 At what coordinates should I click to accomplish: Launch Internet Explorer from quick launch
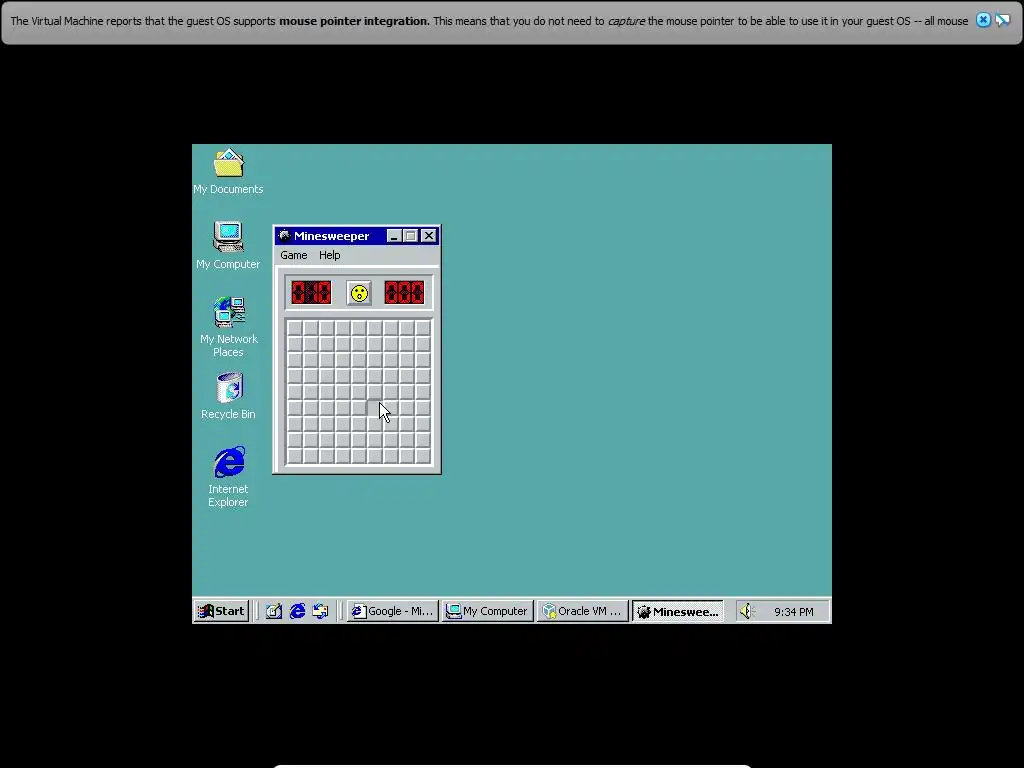(x=297, y=611)
